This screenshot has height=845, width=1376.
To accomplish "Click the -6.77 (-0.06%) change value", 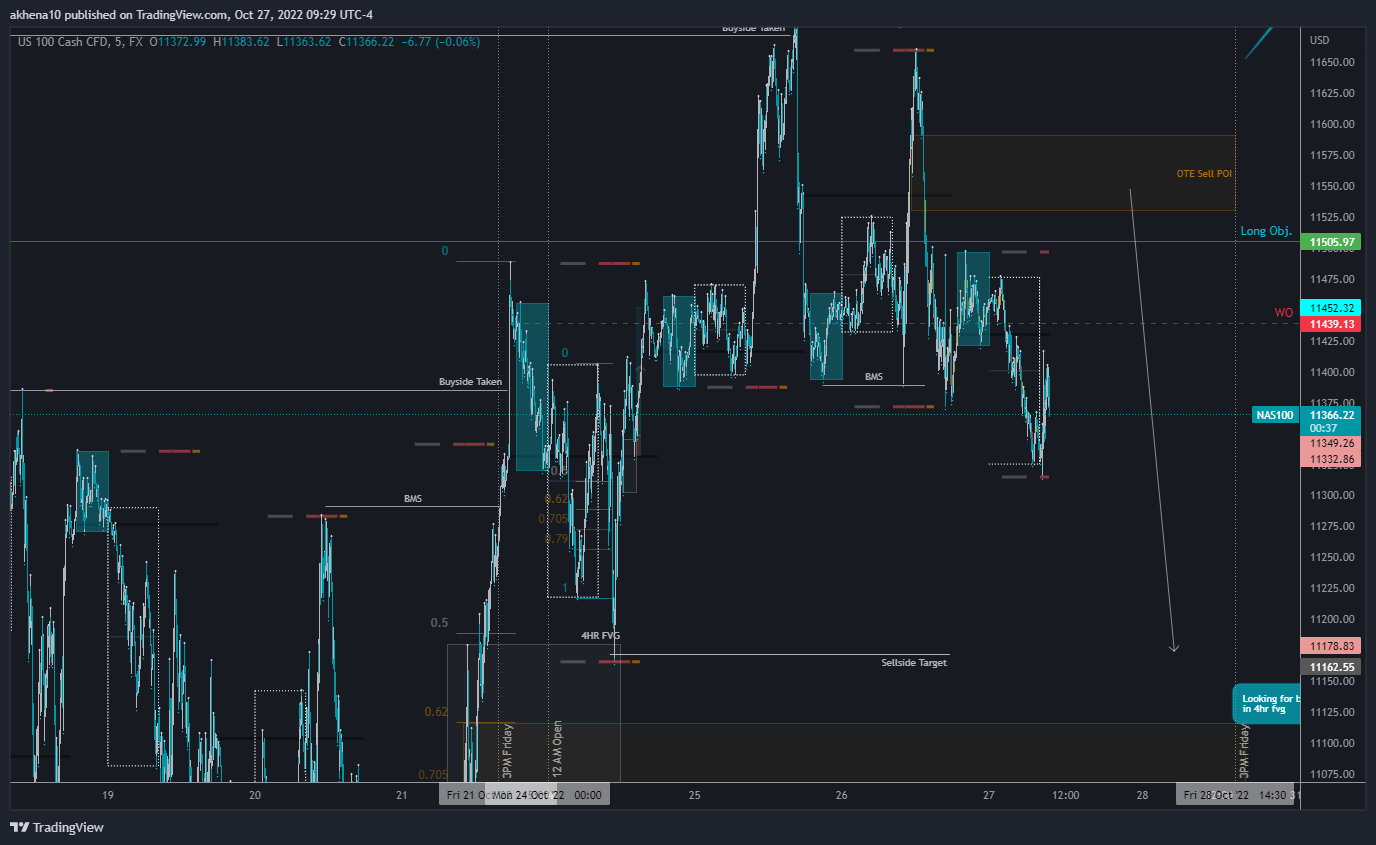I will pyautogui.click(x=443, y=42).
